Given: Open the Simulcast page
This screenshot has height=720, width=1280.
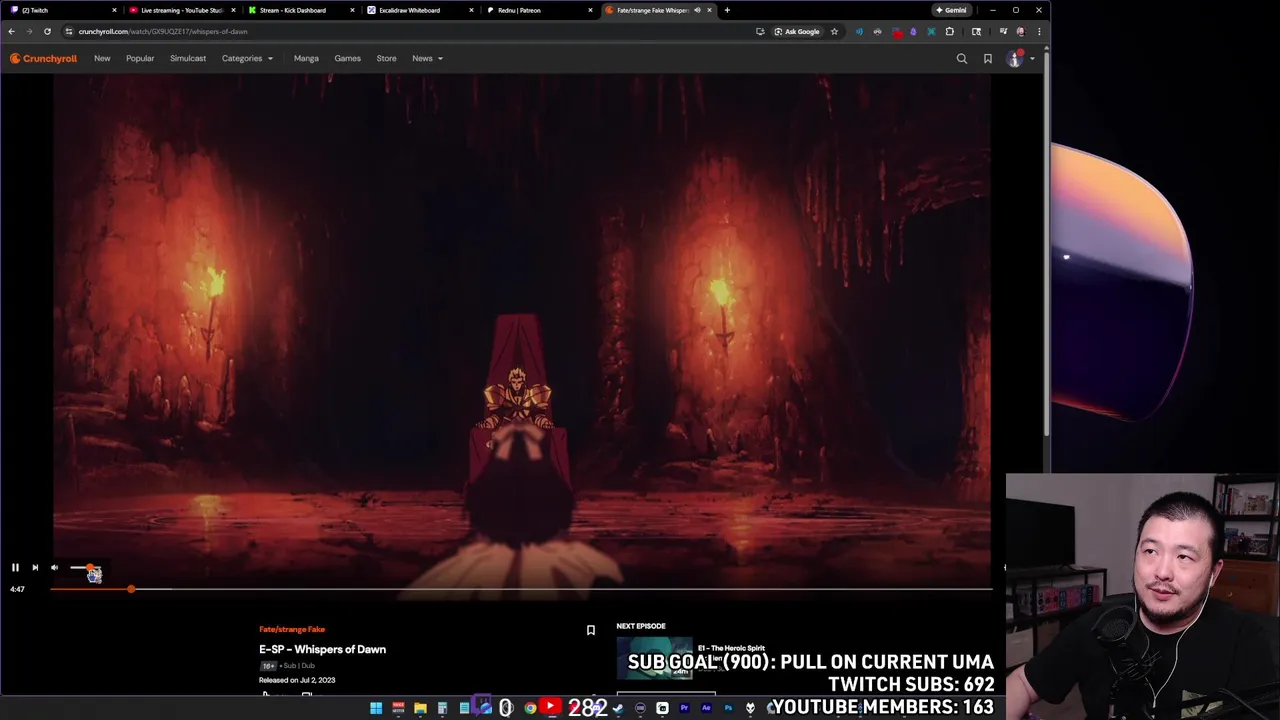Looking at the screenshot, I should (188, 58).
